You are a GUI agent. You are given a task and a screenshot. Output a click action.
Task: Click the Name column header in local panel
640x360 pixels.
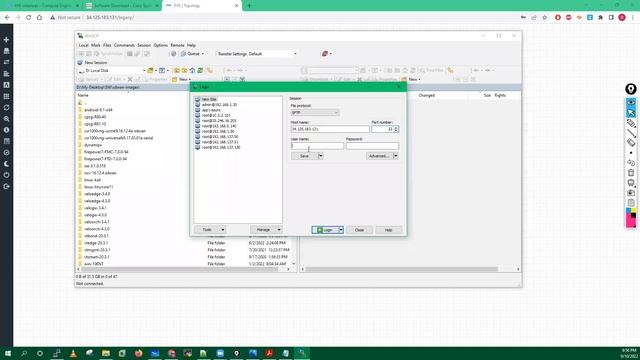[83, 95]
